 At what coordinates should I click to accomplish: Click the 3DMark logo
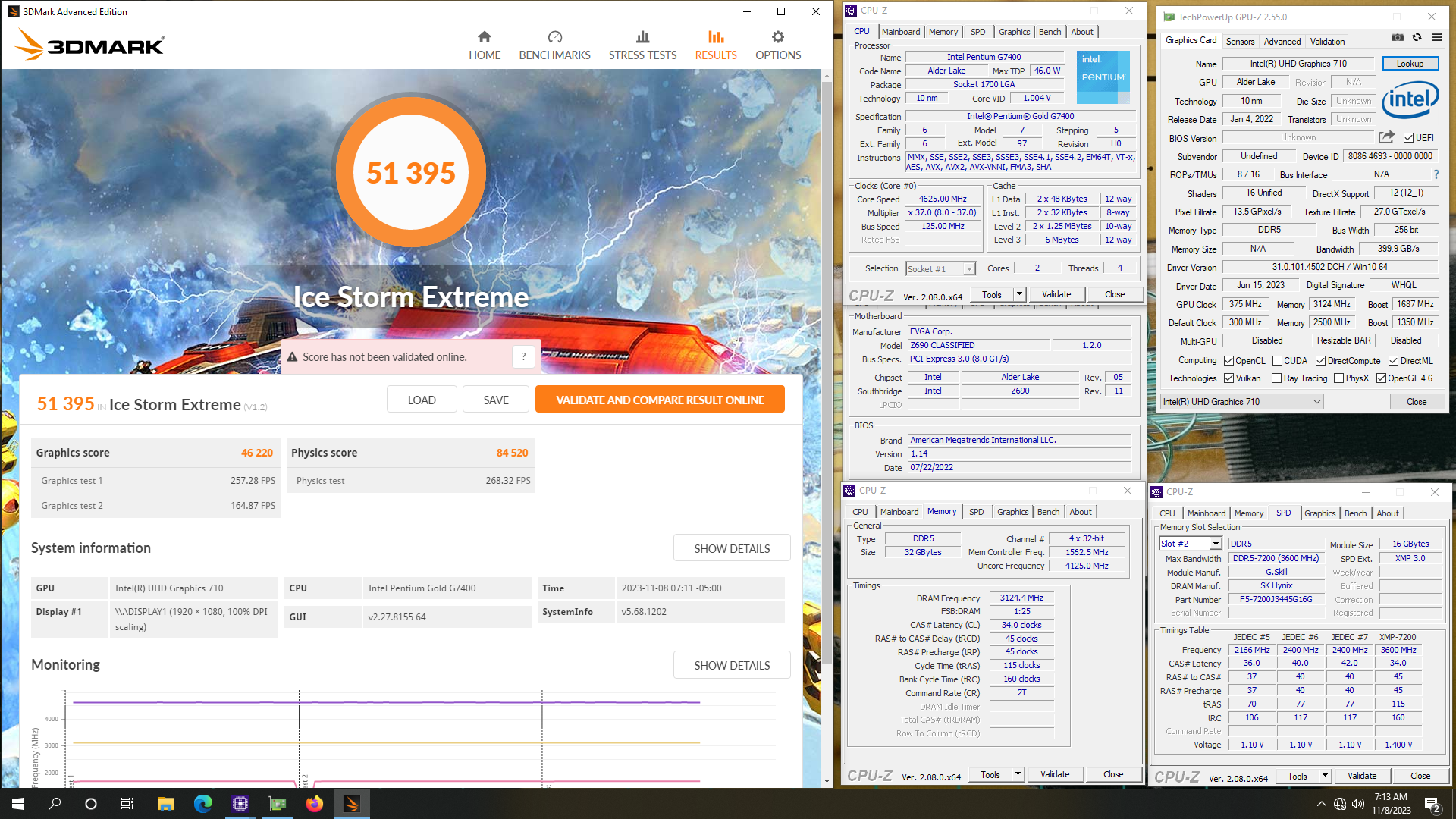point(89,45)
